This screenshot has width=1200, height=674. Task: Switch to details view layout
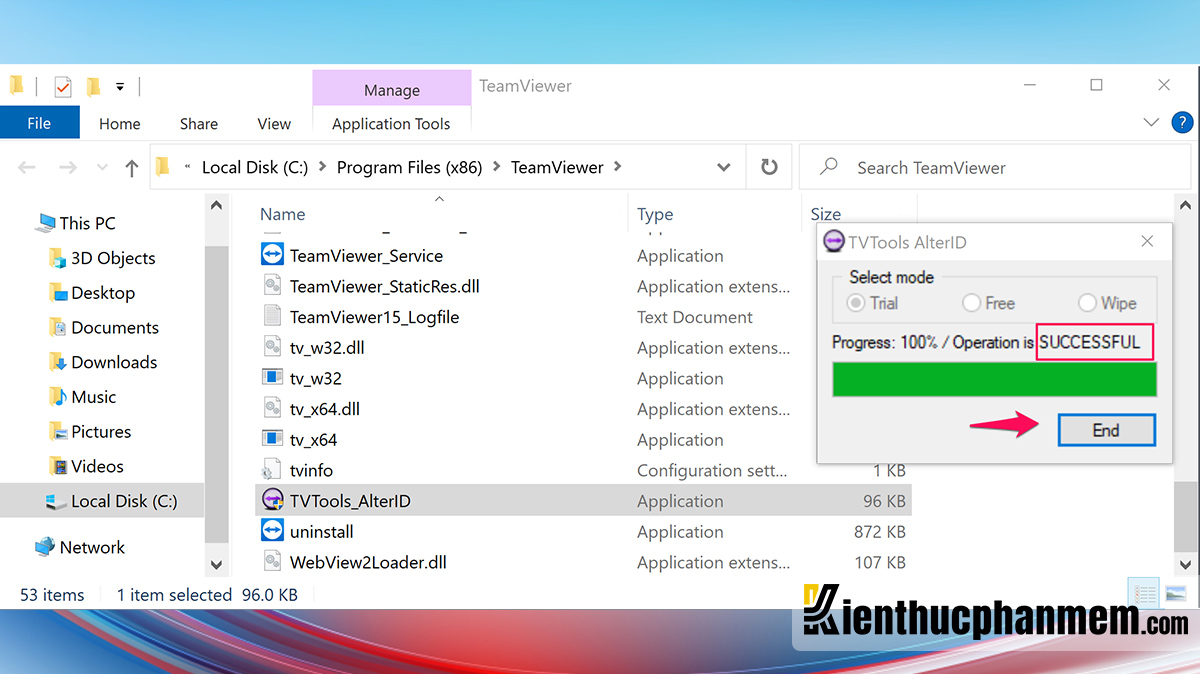pos(1145,595)
